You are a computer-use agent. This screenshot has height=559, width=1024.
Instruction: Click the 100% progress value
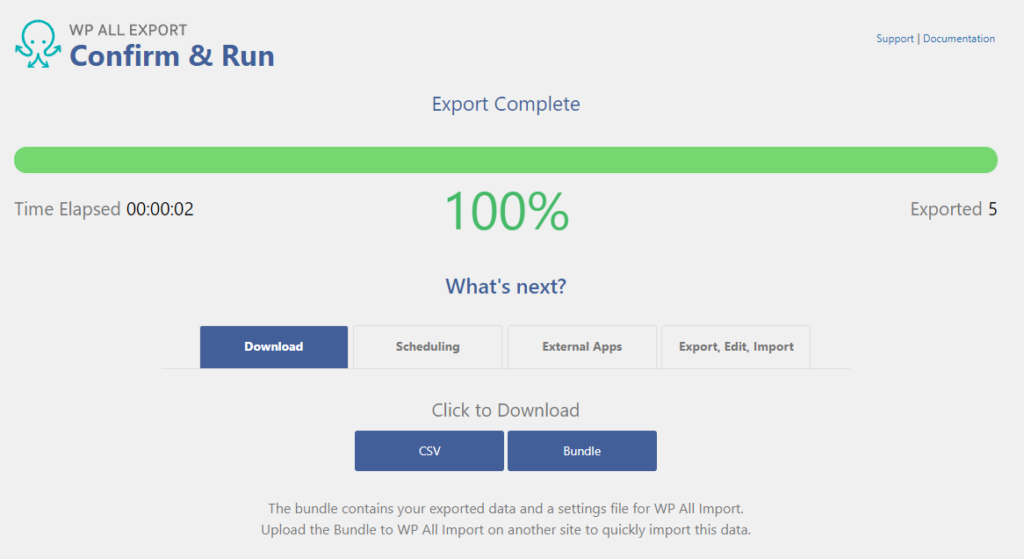pos(506,211)
